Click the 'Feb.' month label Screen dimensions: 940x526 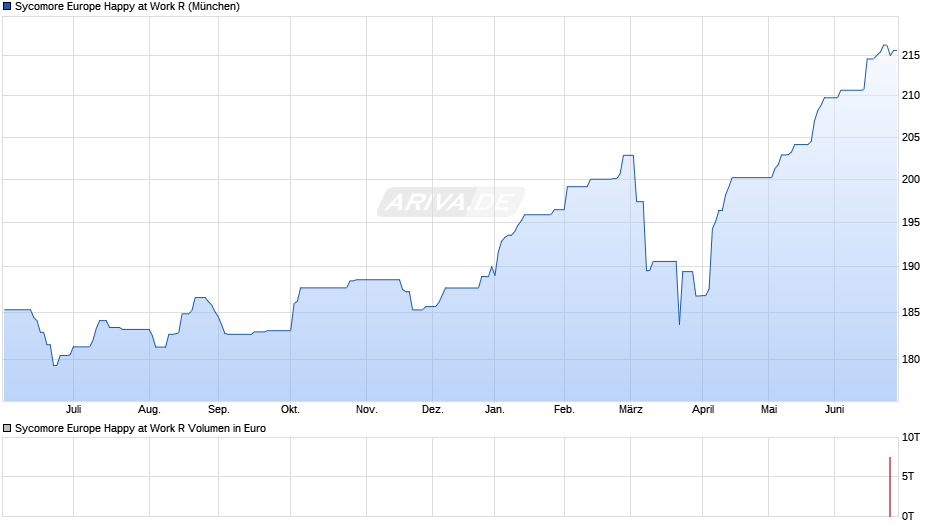coord(564,410)
